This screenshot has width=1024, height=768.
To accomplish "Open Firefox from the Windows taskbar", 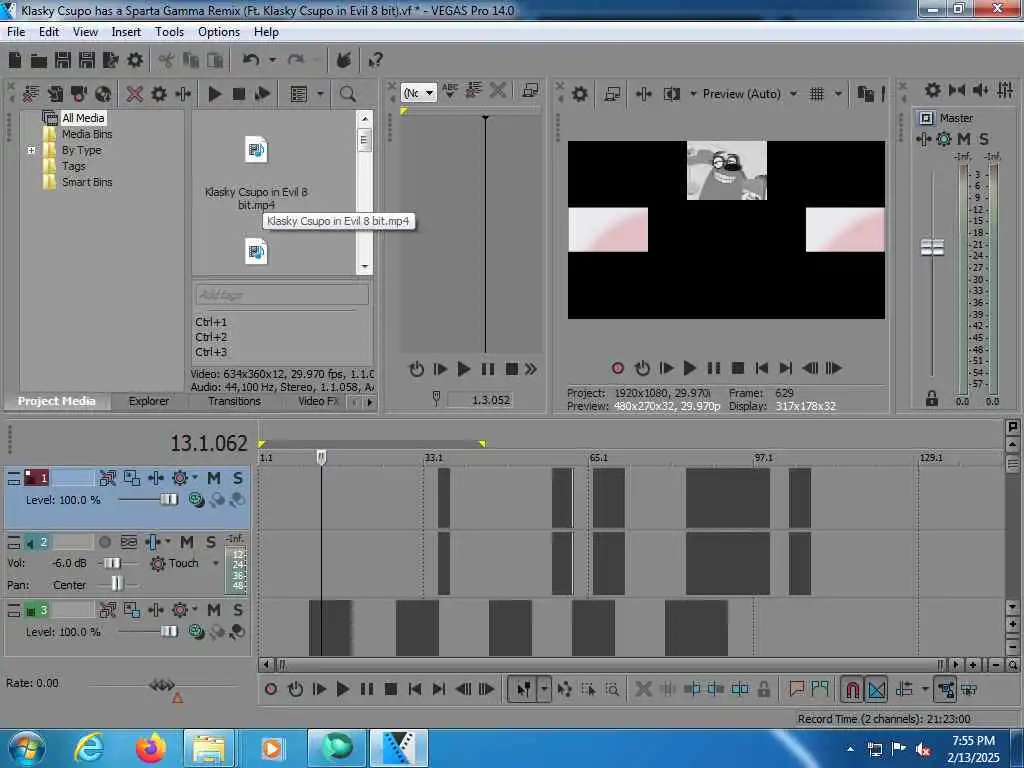I will tap(150, 748).
